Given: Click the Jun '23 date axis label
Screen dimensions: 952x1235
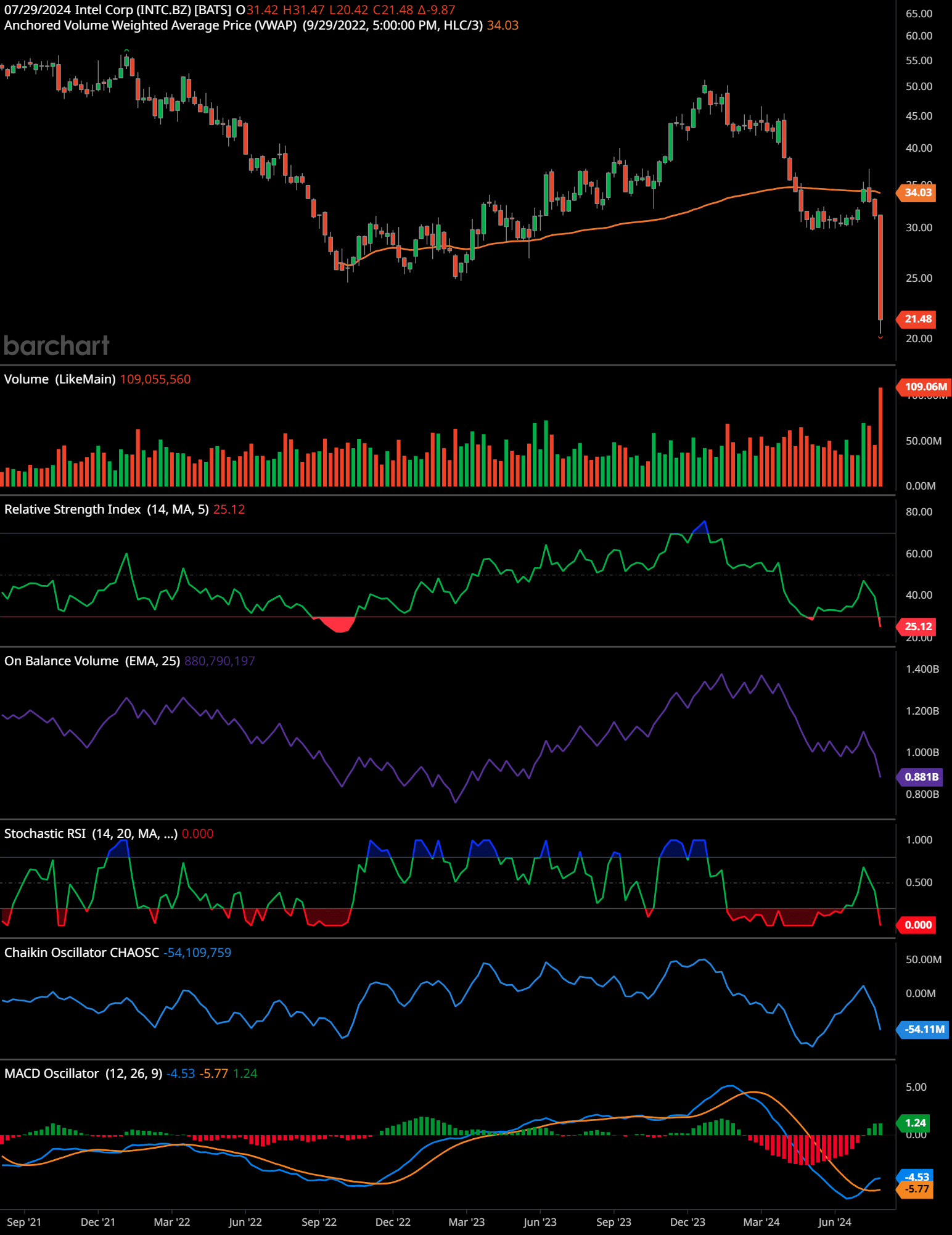Looking at the screenshot, I should tap(540, 1222).
